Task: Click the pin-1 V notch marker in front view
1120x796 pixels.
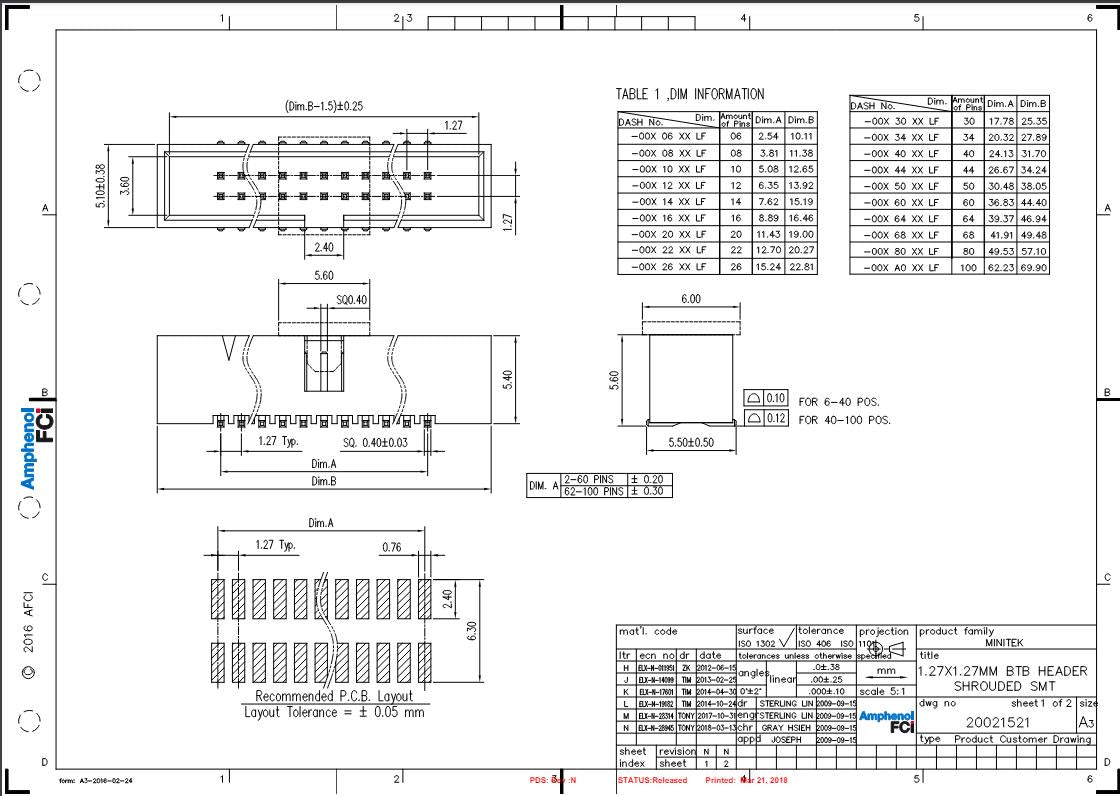Action: 229,349
